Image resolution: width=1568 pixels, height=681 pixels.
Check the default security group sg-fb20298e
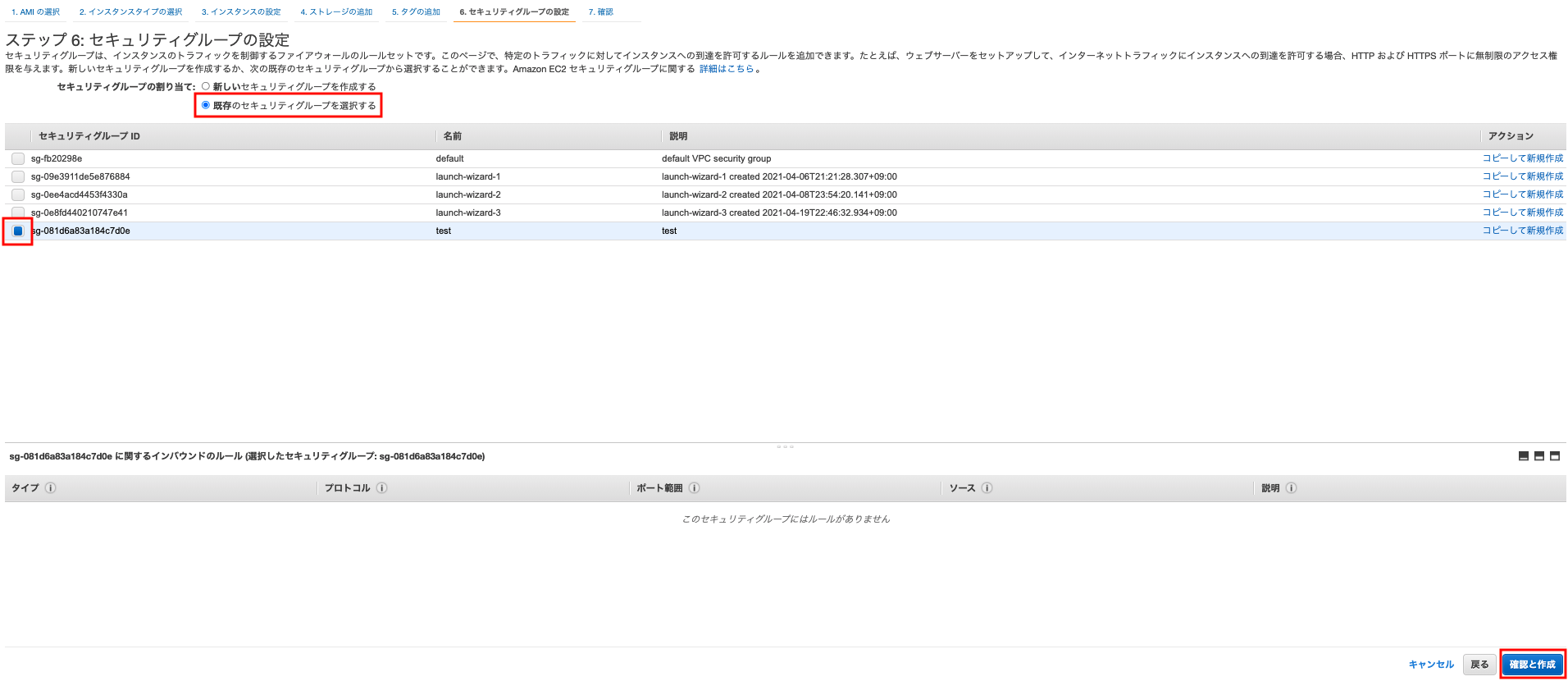point(18,158)
